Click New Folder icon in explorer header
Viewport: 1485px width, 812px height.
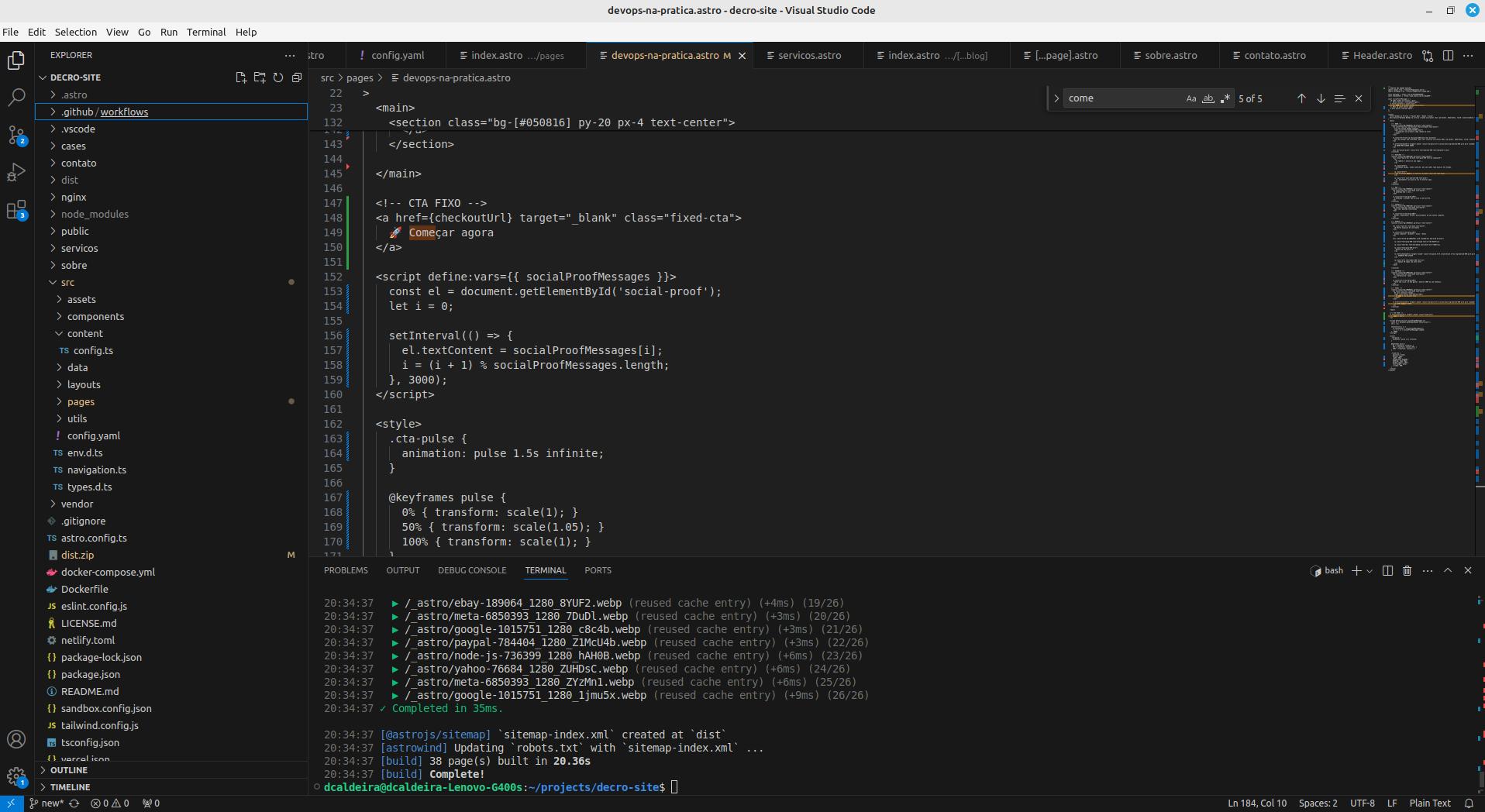(x=260, y=77)
